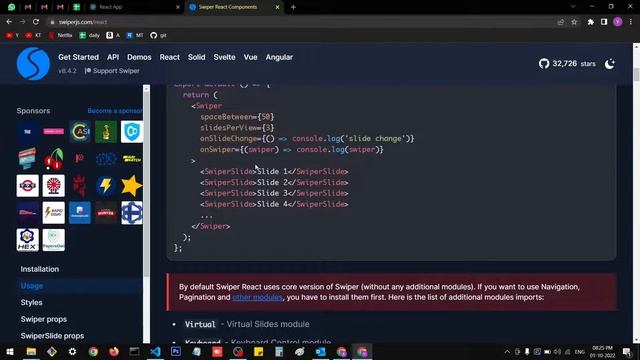Screen dimensions: 640x360
Task: Open Visual Studio Code from the taskbar
Action: click(x=155, y=351)
